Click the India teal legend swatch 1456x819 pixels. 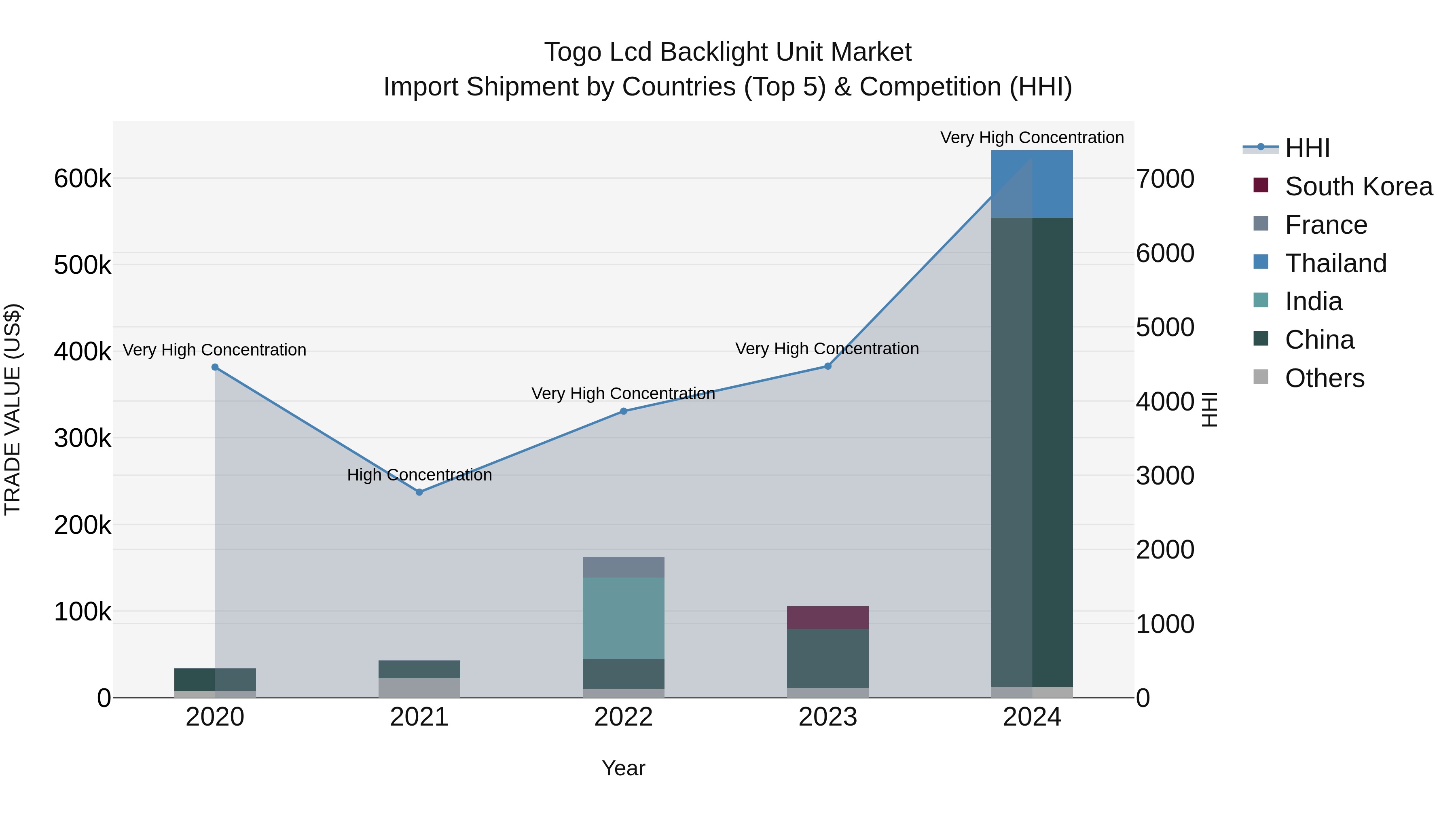[x=1260, y=300]
